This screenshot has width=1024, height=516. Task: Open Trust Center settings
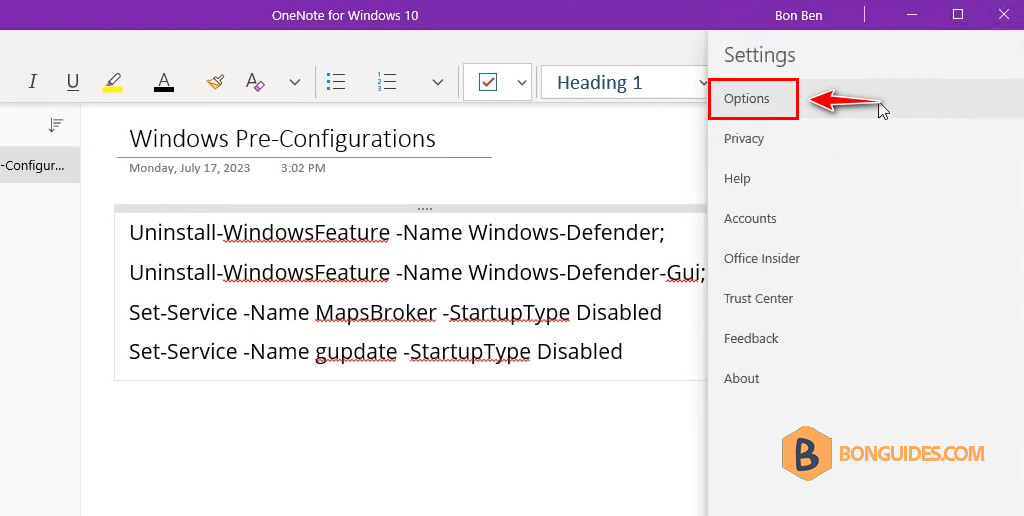coord(758,298)
